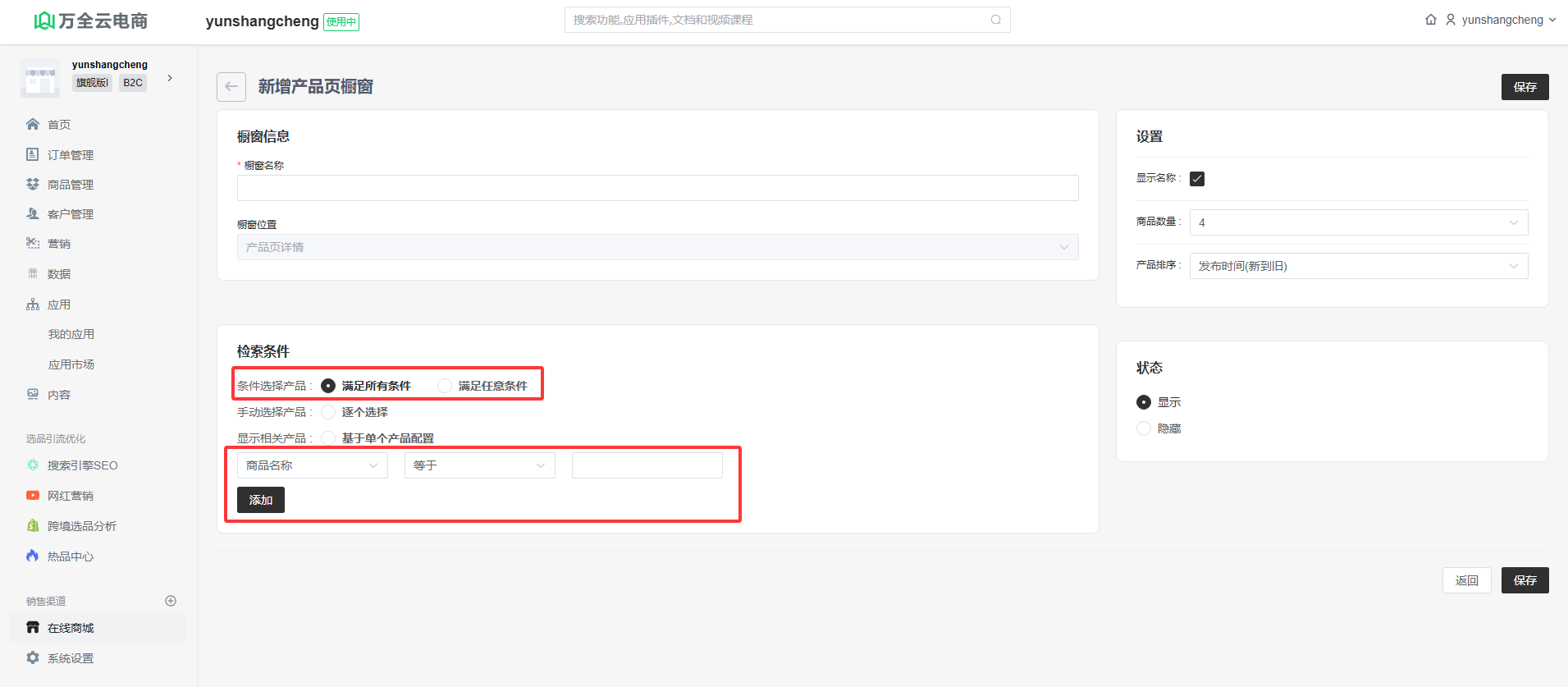Click the 橱窗名称 text input
The width and height of the screenshot is (1568, 687).
657,188
